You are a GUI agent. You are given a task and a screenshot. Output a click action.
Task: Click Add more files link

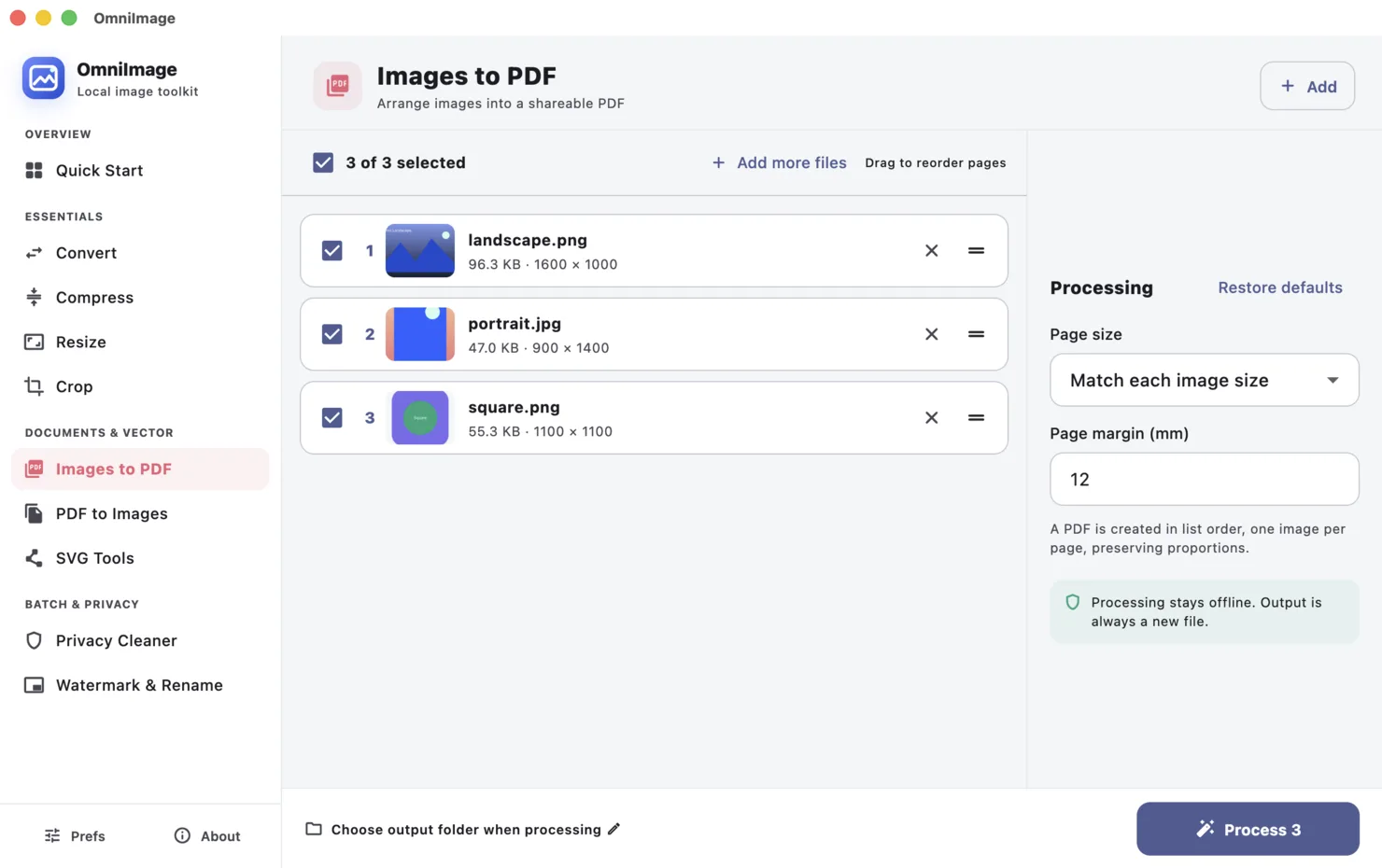pos(780,162)
